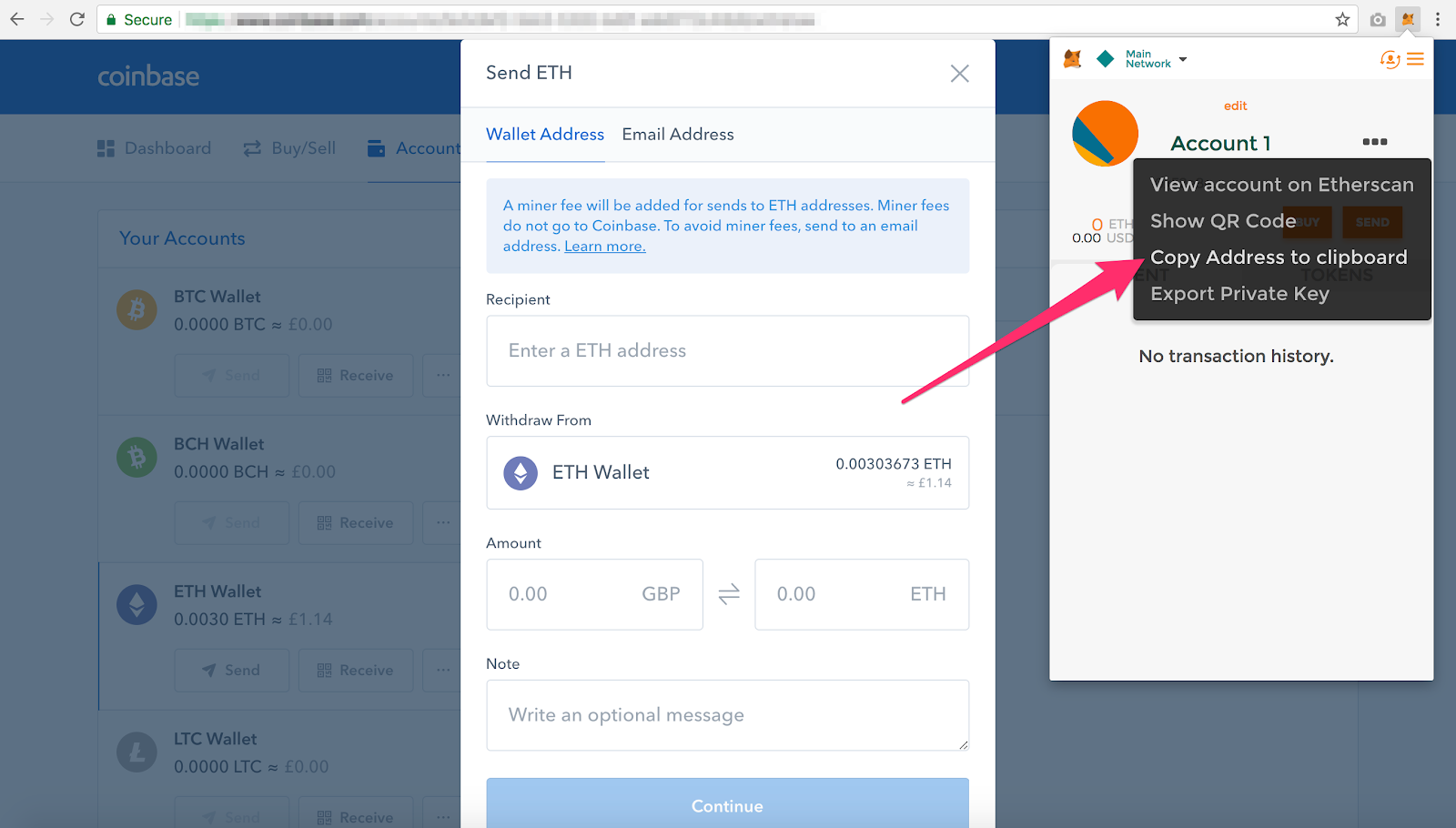Select Show QR Code from the menu
This screenshot has width=1456, height=828.
1223,221
